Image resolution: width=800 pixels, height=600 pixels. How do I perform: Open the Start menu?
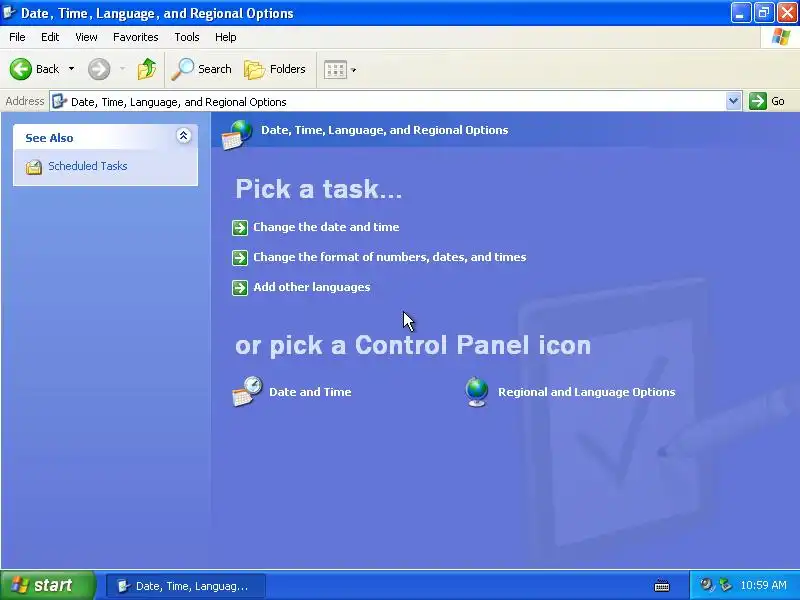click(48, 585)
